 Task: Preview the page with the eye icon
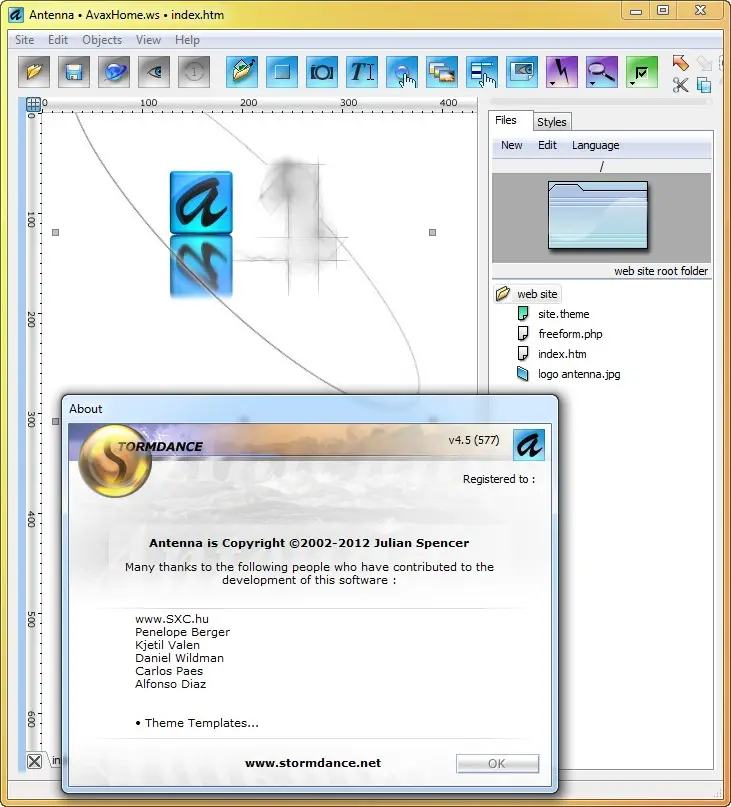[154, 72]
